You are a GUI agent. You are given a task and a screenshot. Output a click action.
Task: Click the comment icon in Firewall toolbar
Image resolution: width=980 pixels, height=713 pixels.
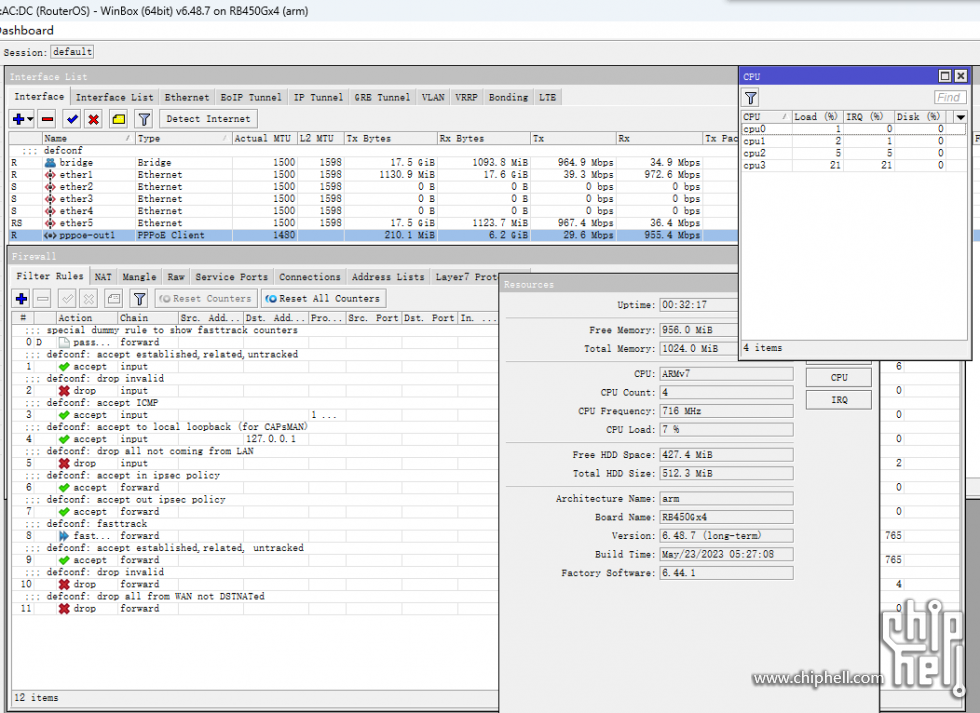point(114,299)
